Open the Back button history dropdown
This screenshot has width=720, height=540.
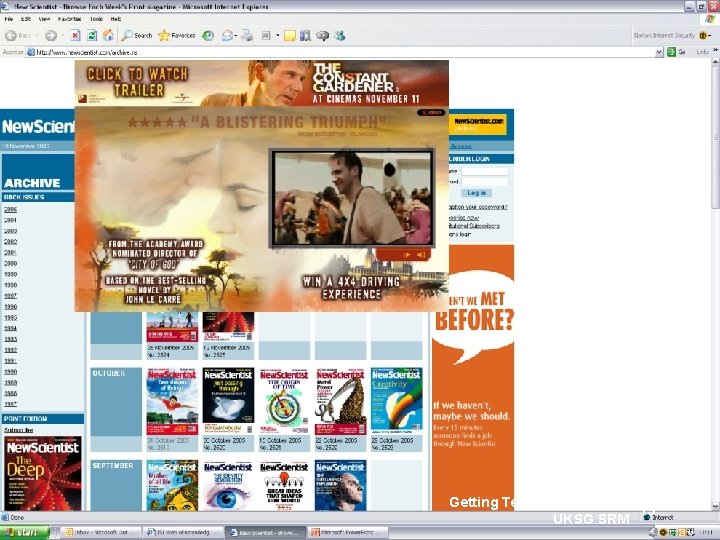point(37,35)
